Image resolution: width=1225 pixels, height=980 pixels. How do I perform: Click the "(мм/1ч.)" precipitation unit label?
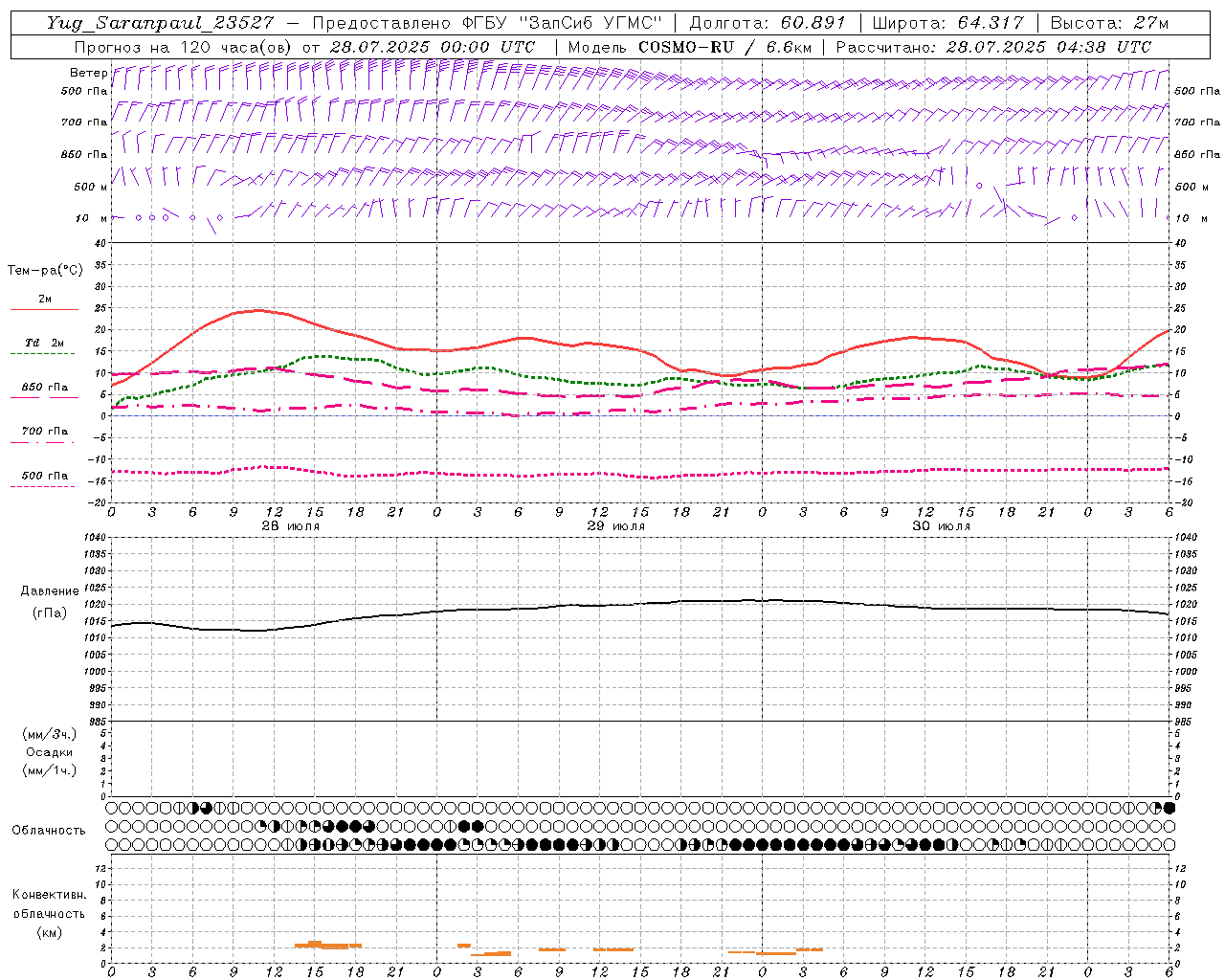click(50, 770)
